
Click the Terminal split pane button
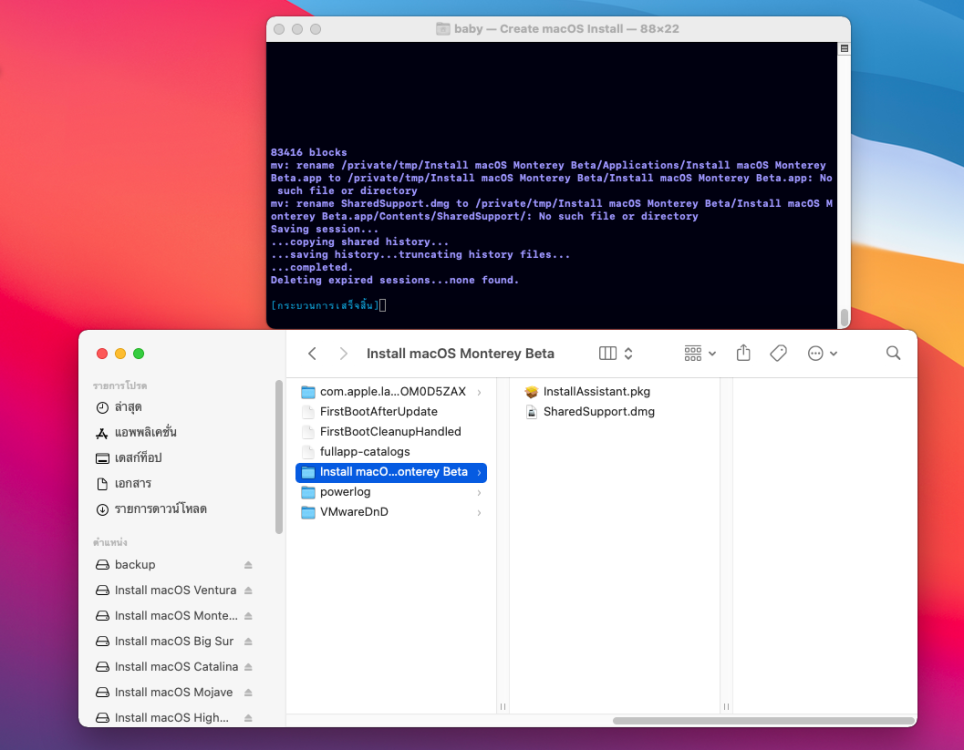pyautogui.click(x=844, y=49)
